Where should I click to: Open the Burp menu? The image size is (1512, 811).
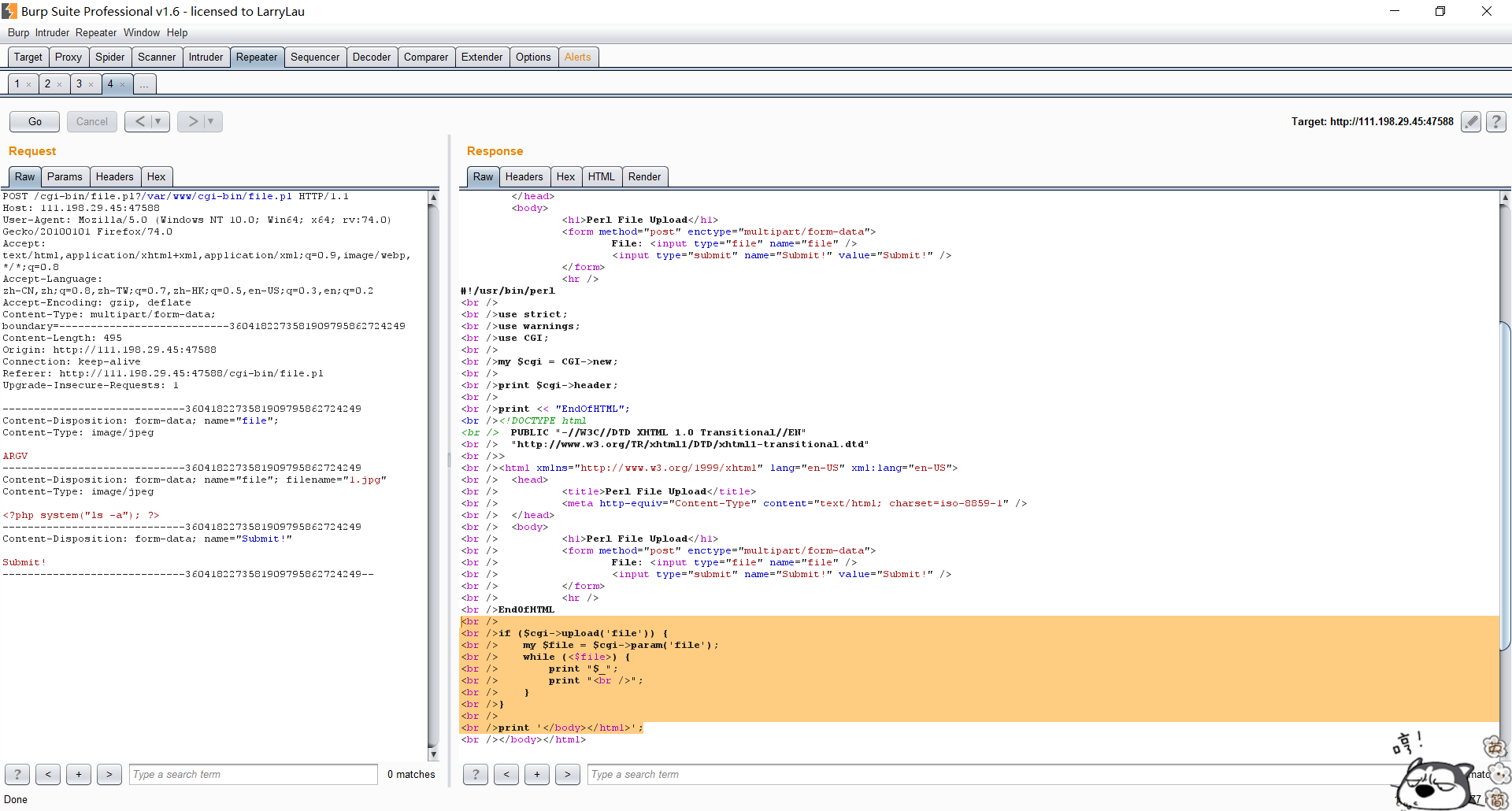point(18,32)
